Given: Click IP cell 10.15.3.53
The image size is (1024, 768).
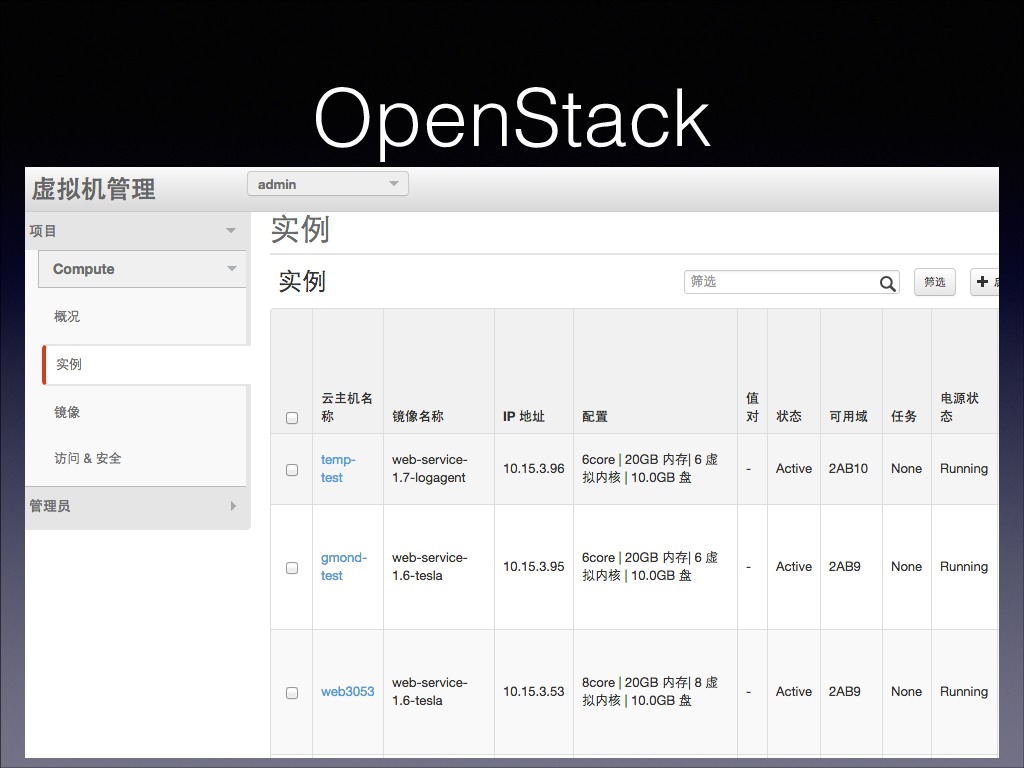Looking at the screenshot, I should [x=534, y=692].
